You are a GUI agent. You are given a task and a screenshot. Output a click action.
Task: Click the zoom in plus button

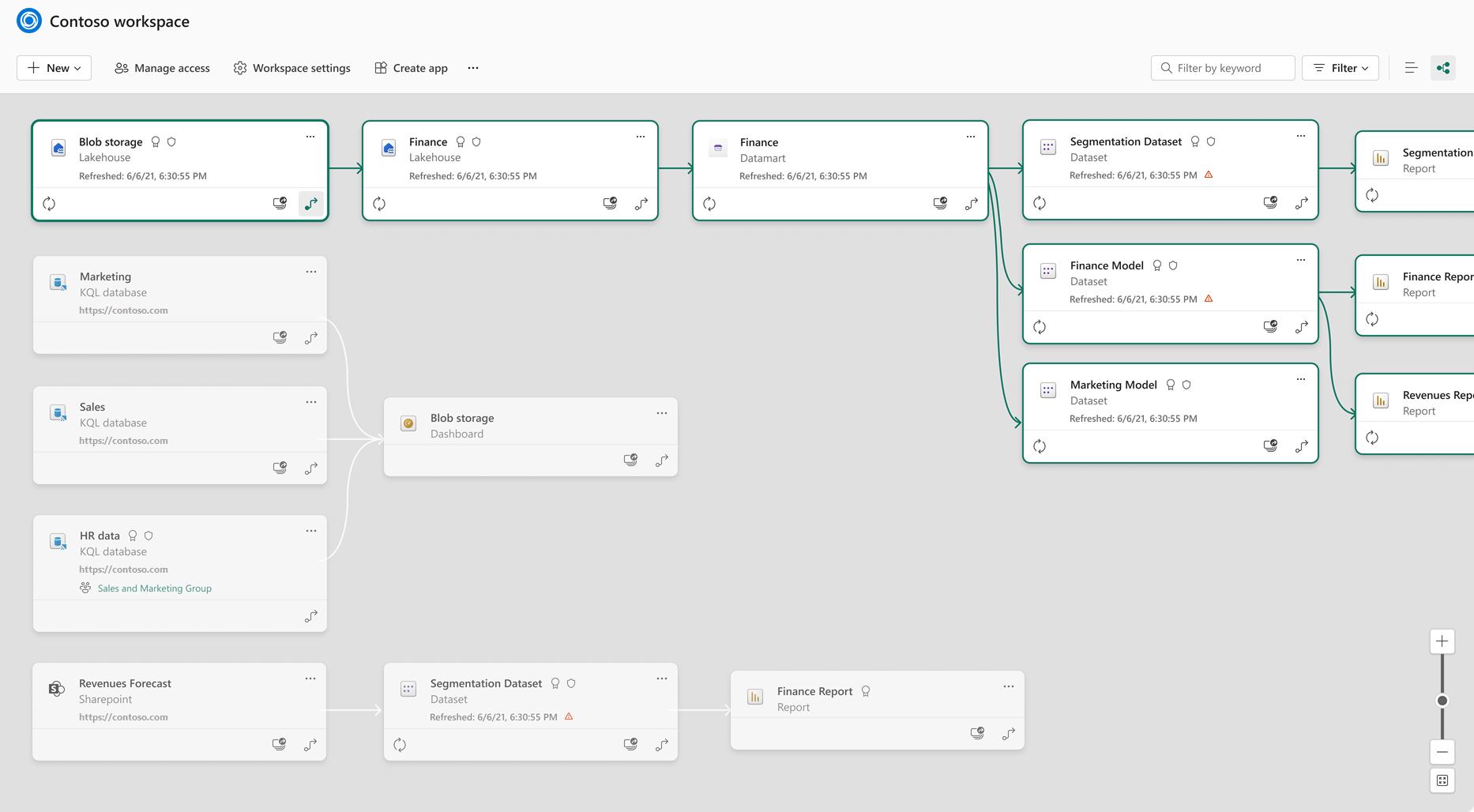tap(1442, 641)
